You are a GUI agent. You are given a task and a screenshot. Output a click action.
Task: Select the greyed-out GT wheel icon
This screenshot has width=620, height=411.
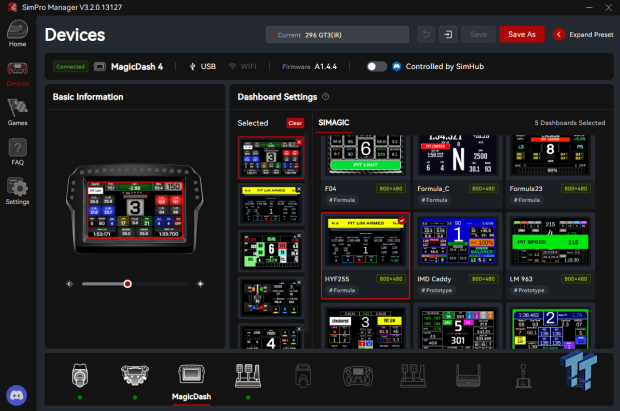click(x=358, y=376)
